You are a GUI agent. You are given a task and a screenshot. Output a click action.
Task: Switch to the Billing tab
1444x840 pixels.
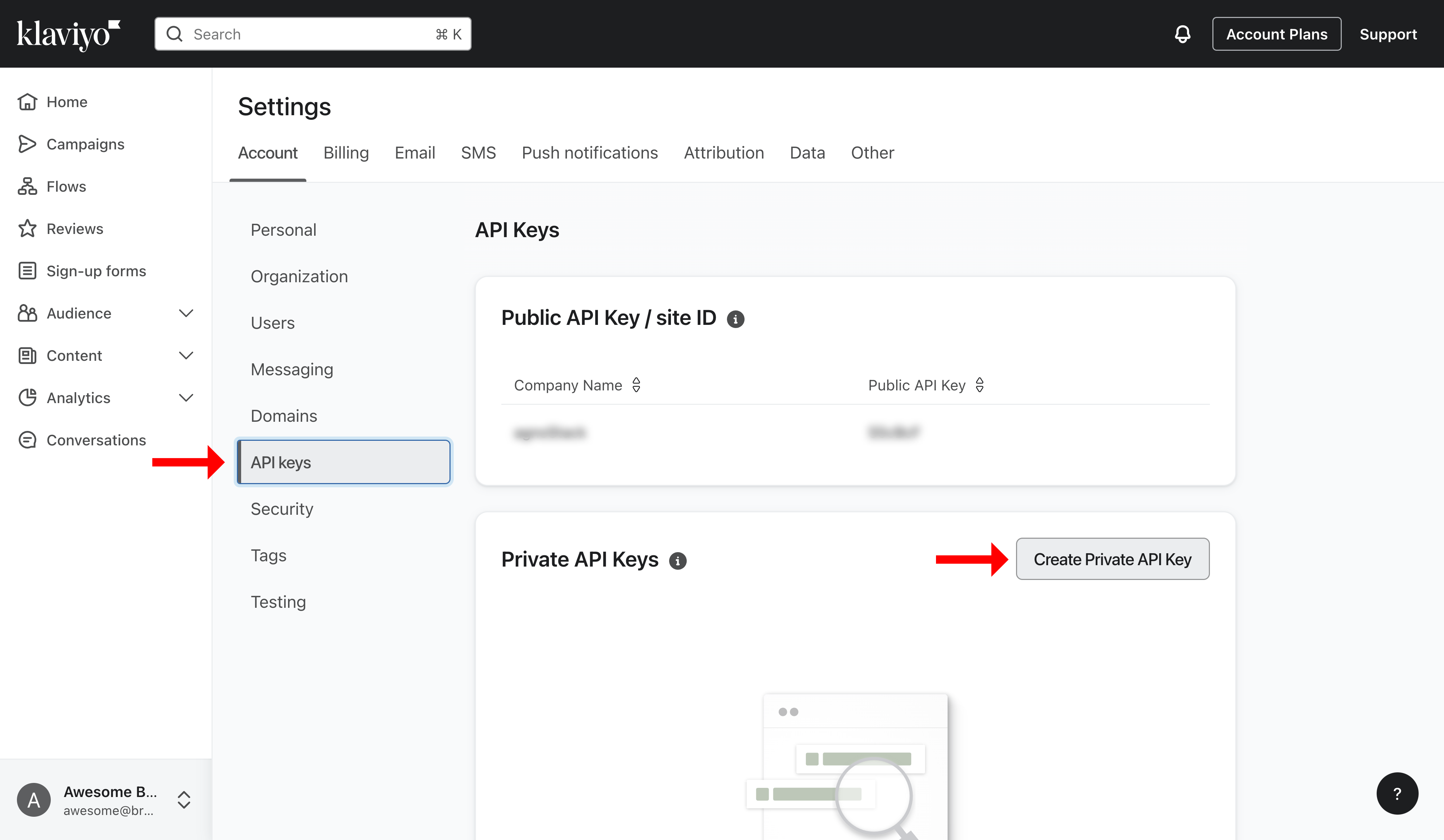coord(346,153)
